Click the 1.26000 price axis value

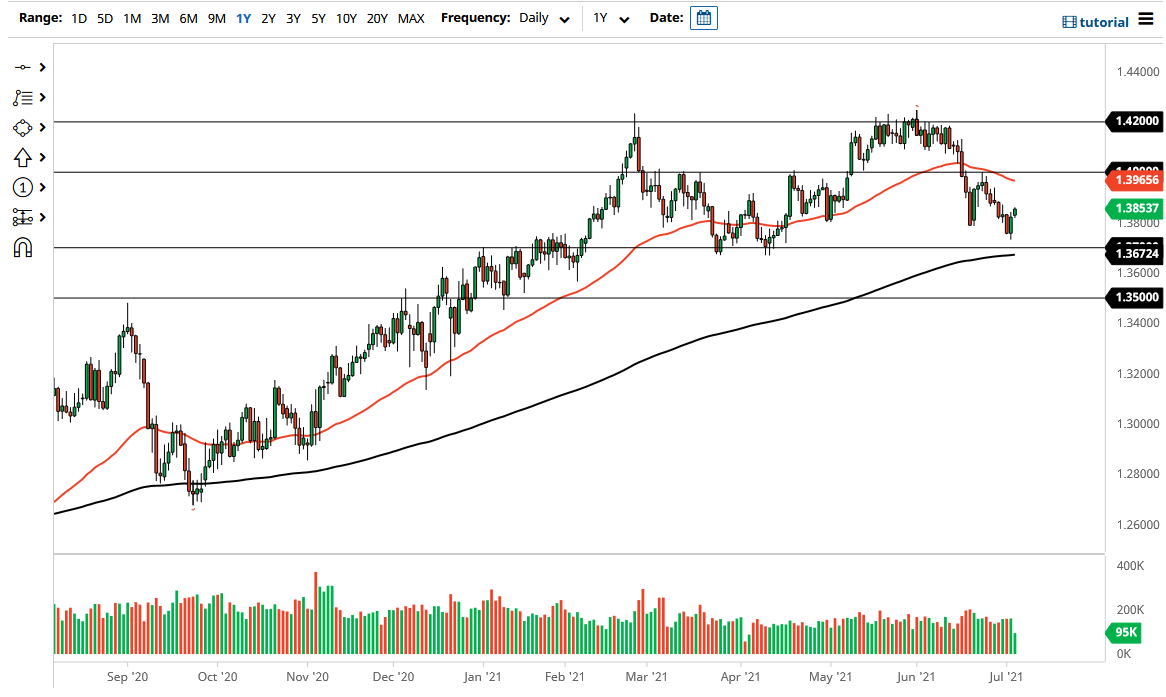[1138, 525]
